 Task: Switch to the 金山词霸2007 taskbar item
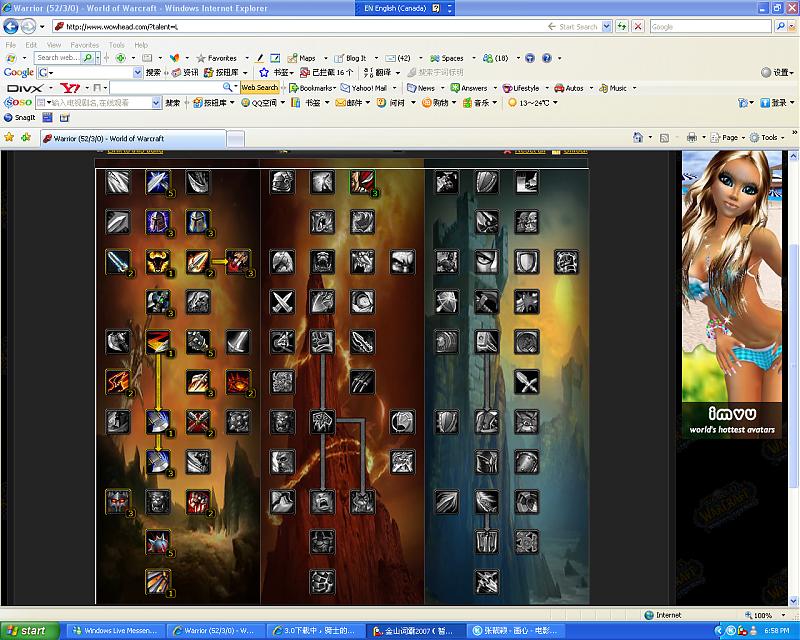417,631
